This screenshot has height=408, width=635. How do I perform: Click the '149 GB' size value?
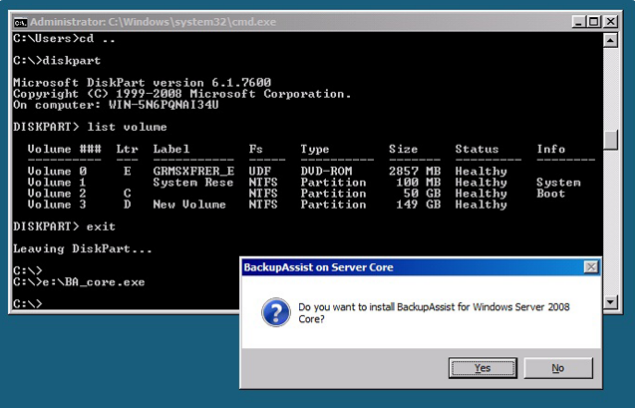tap(418, 204)
